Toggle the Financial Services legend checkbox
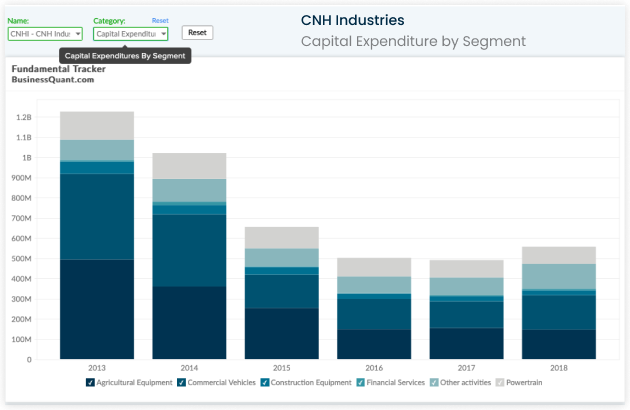630x410 pixels. coord(360,382)
